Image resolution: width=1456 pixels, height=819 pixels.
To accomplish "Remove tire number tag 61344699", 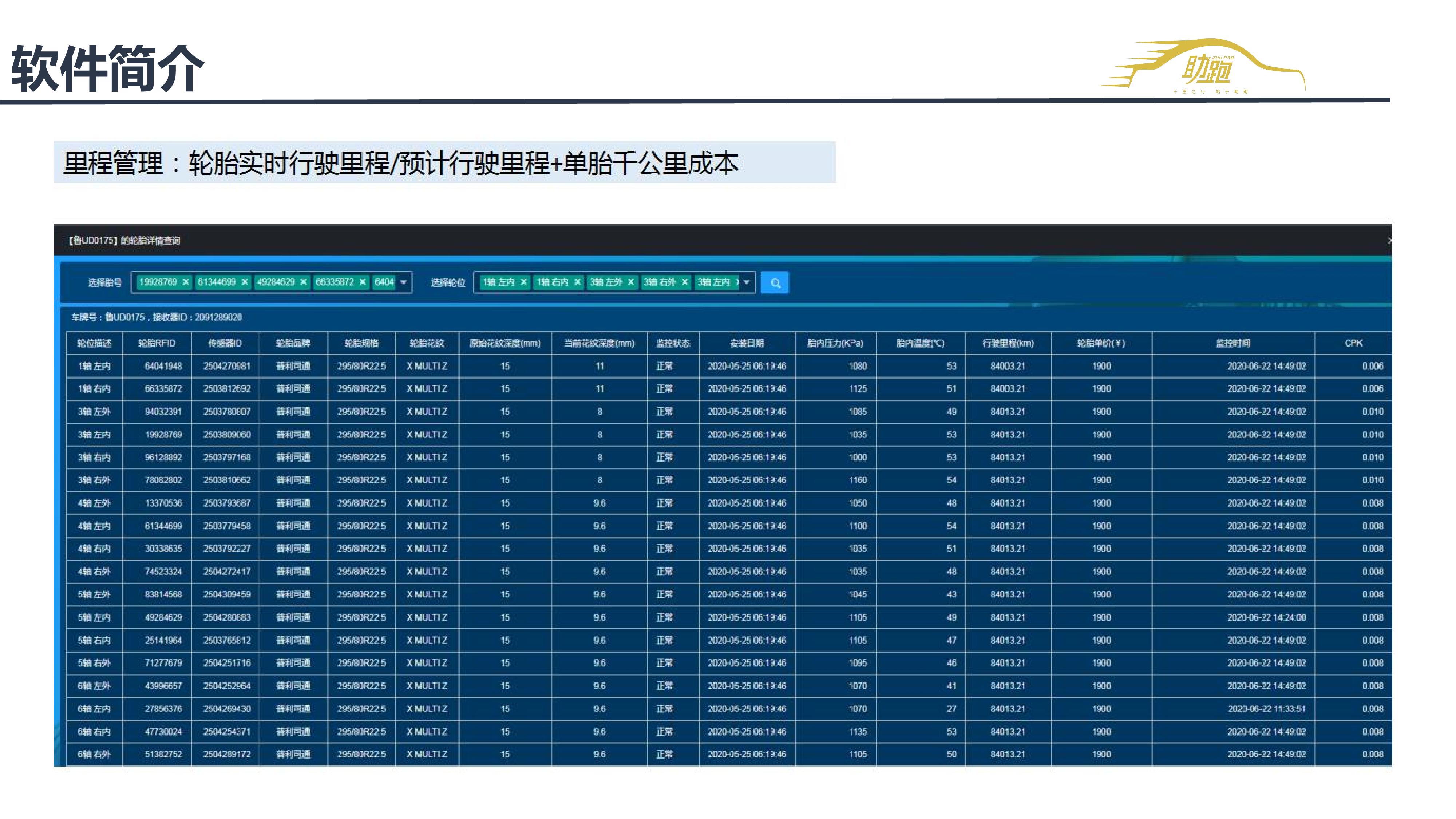I will click(245, 282).
